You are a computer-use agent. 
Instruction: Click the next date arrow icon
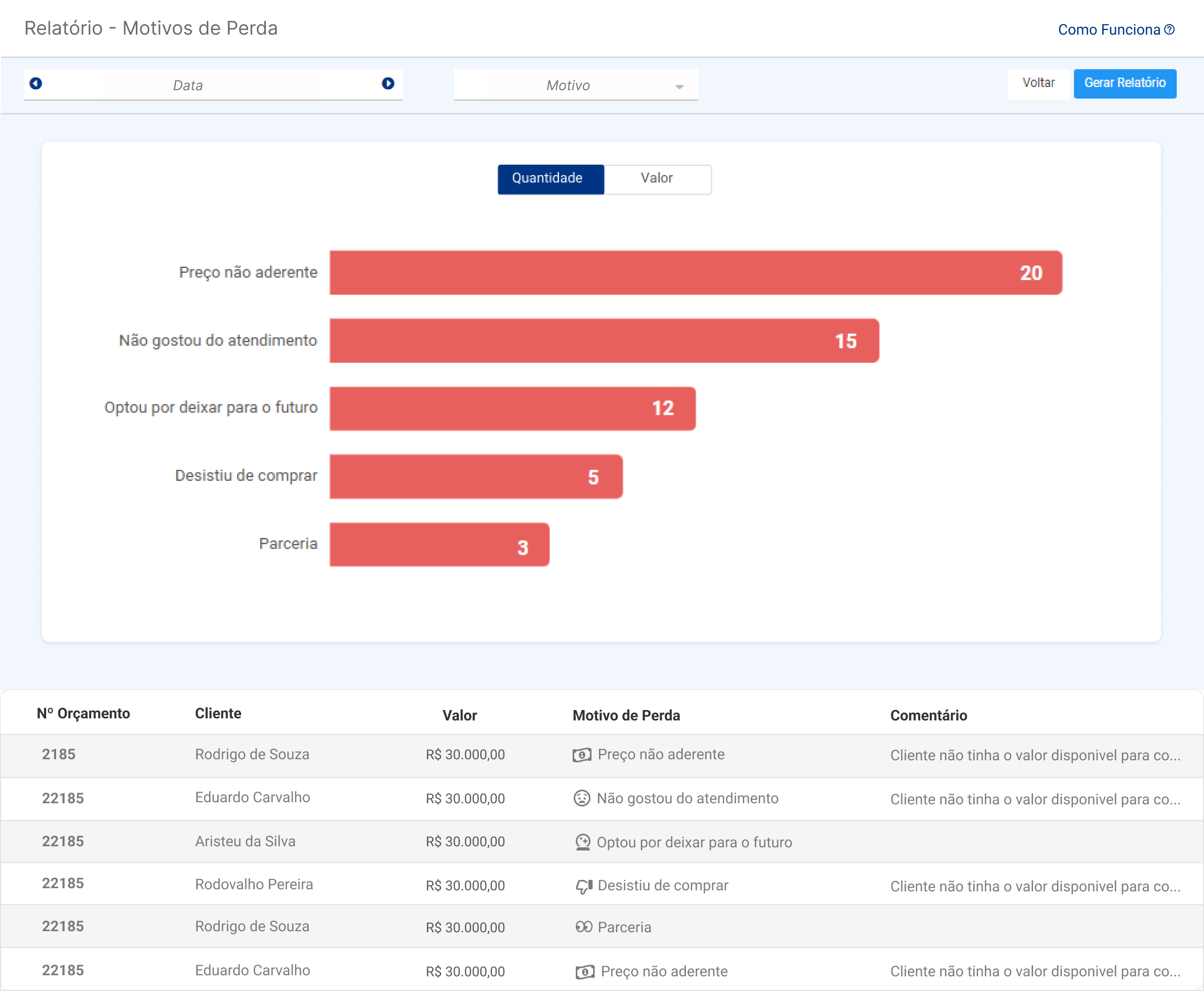click(x=388, y=83)
